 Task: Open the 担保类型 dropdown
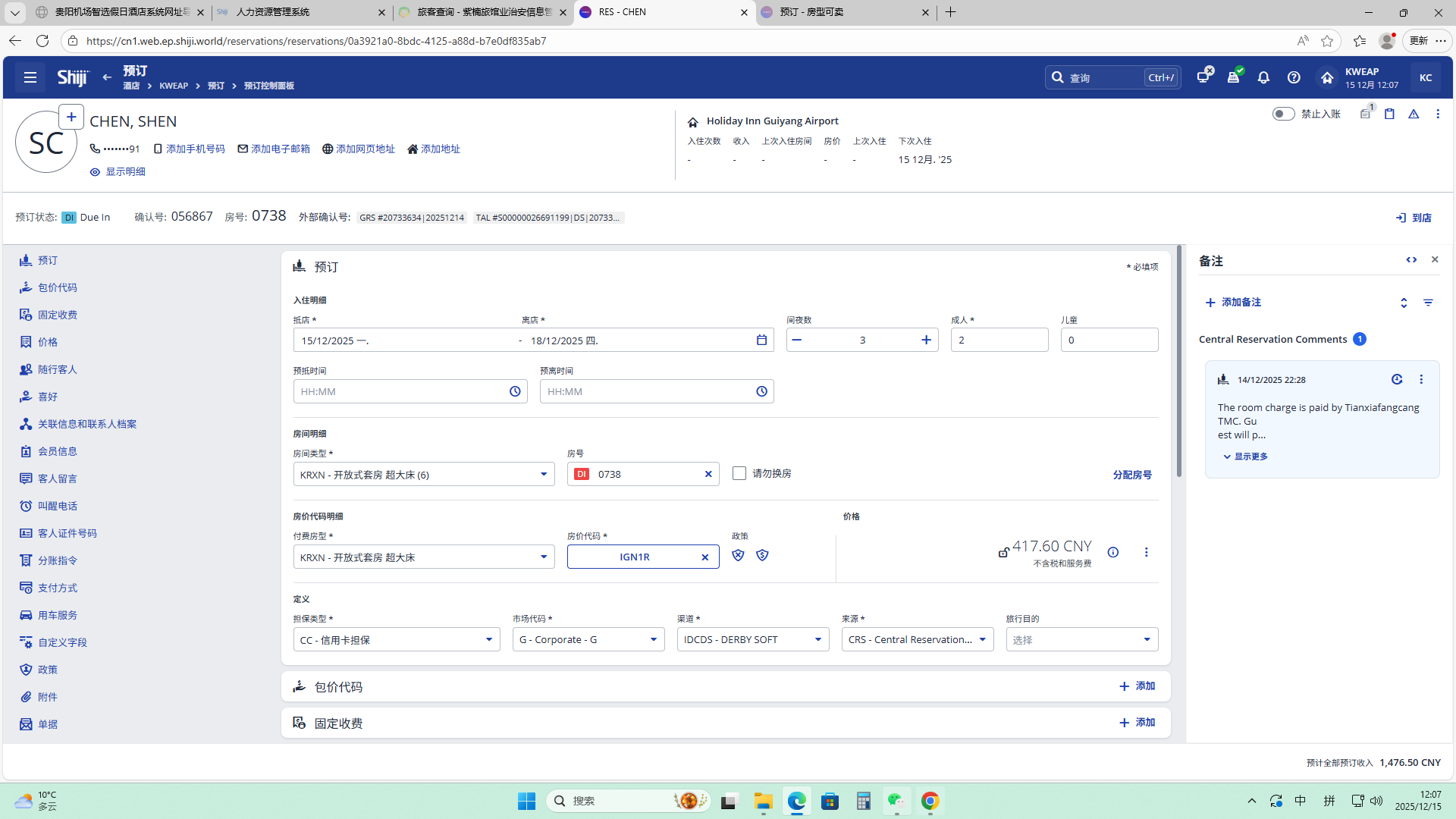pos(488,640)
